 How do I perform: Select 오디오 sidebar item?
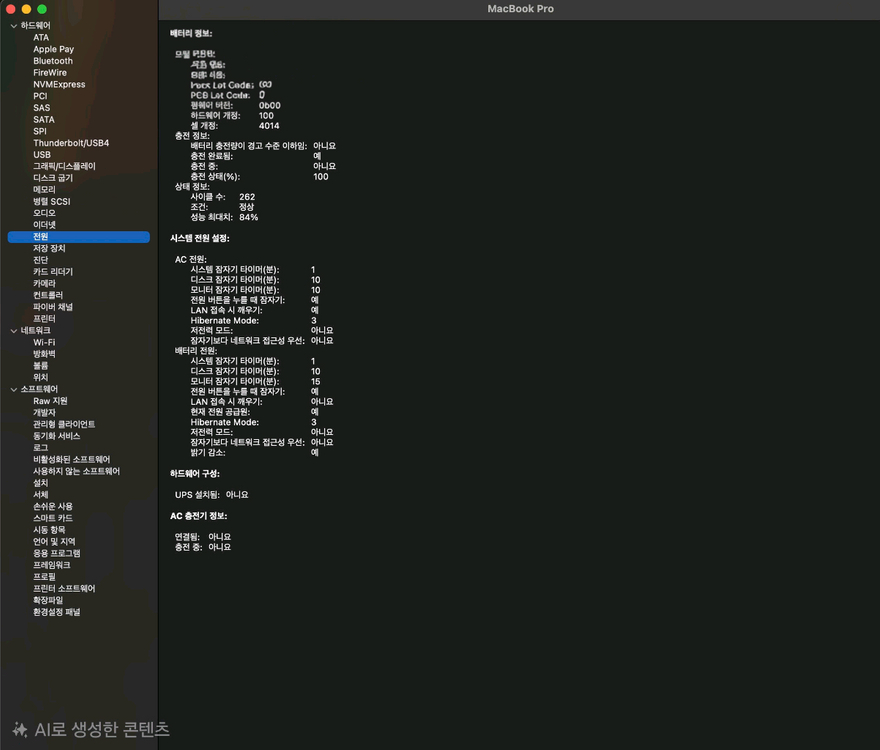click(44, 213)
